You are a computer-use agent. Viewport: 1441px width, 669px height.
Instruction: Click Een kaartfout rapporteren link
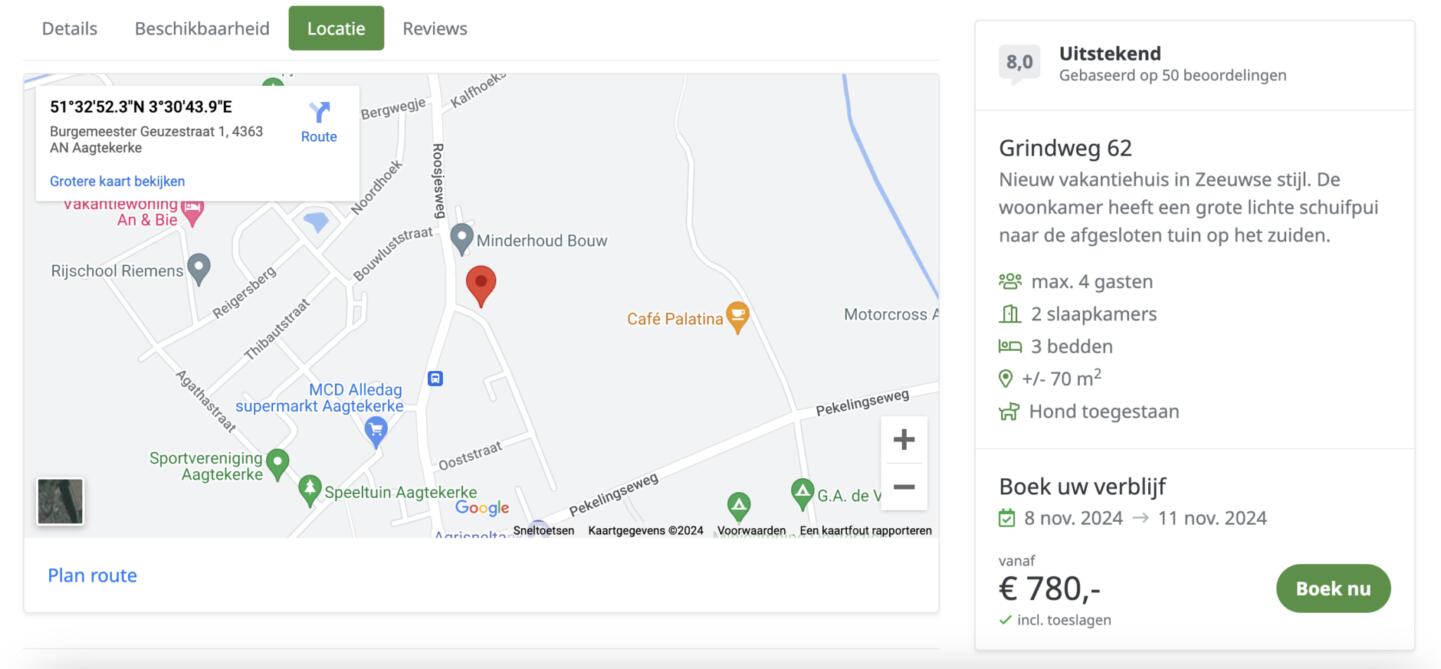tap(865, 531)
